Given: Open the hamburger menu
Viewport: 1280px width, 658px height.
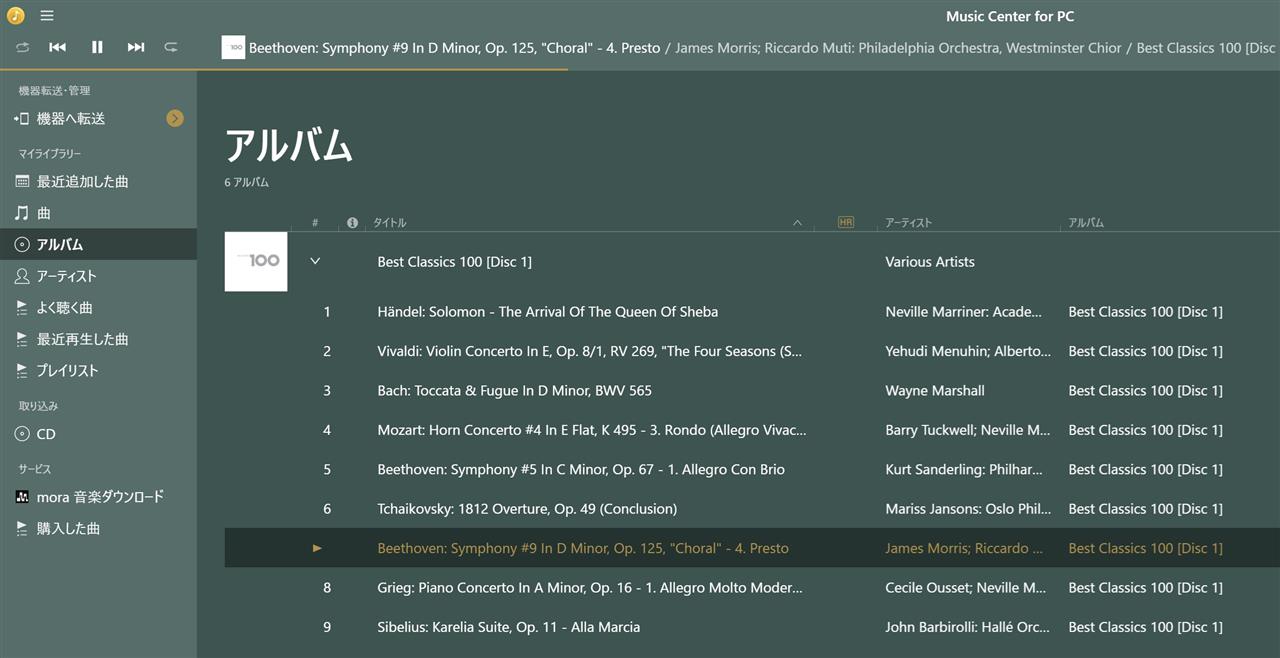Looking at the screenshot, I should (x=47, y=15).
